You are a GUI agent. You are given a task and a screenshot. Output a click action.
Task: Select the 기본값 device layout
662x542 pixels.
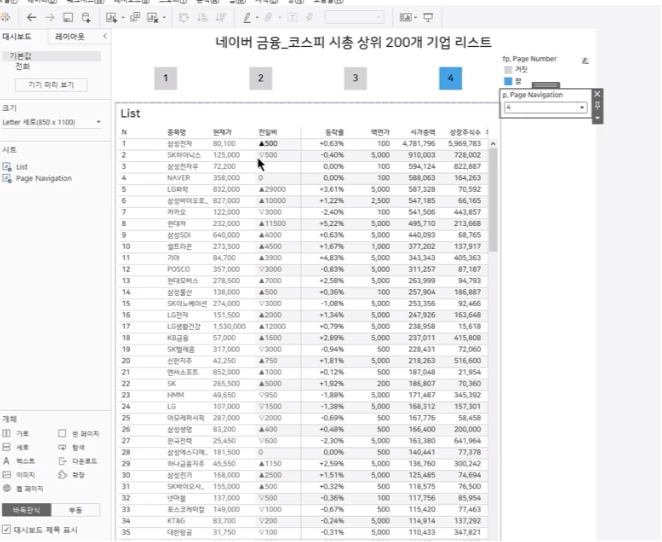51,56
